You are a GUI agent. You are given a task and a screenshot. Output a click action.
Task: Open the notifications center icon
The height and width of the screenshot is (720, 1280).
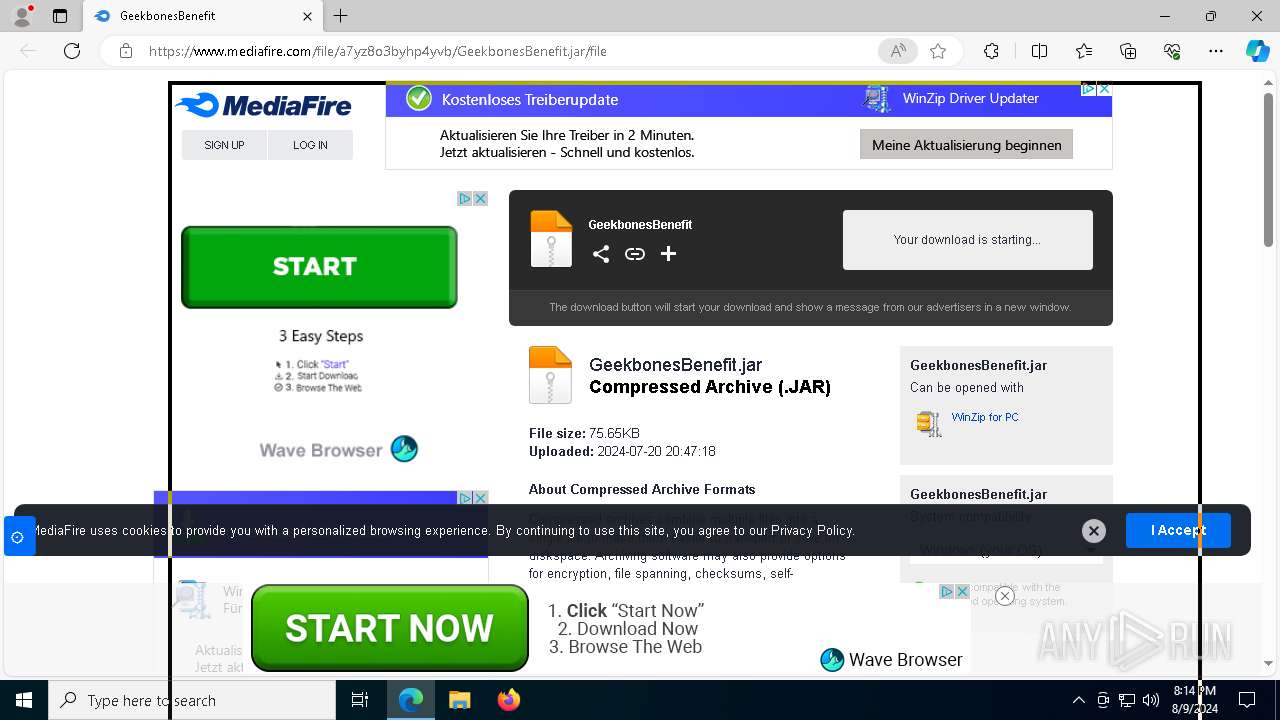[x=1247, y=700]
